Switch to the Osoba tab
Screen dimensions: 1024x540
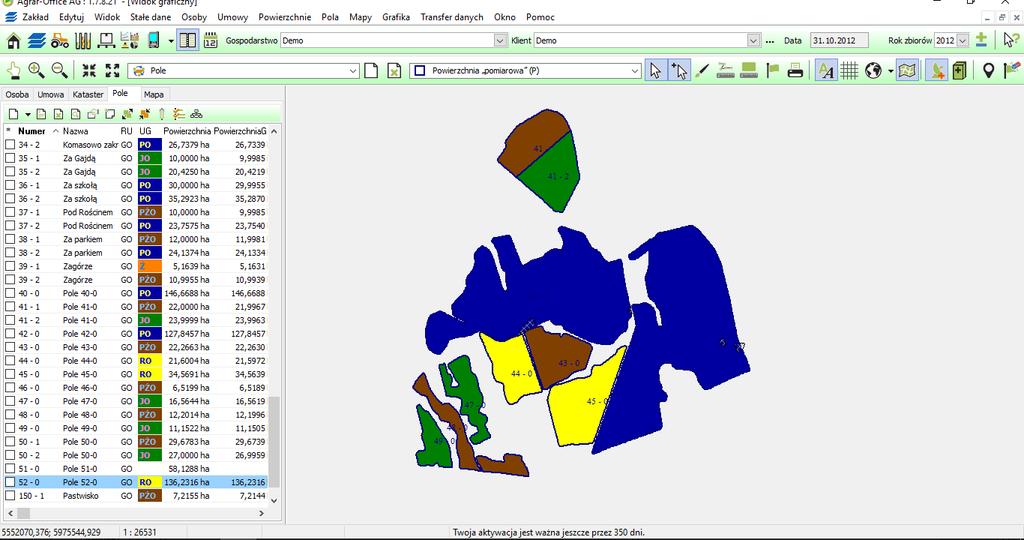pyautogui.click(x=17, y=95)
